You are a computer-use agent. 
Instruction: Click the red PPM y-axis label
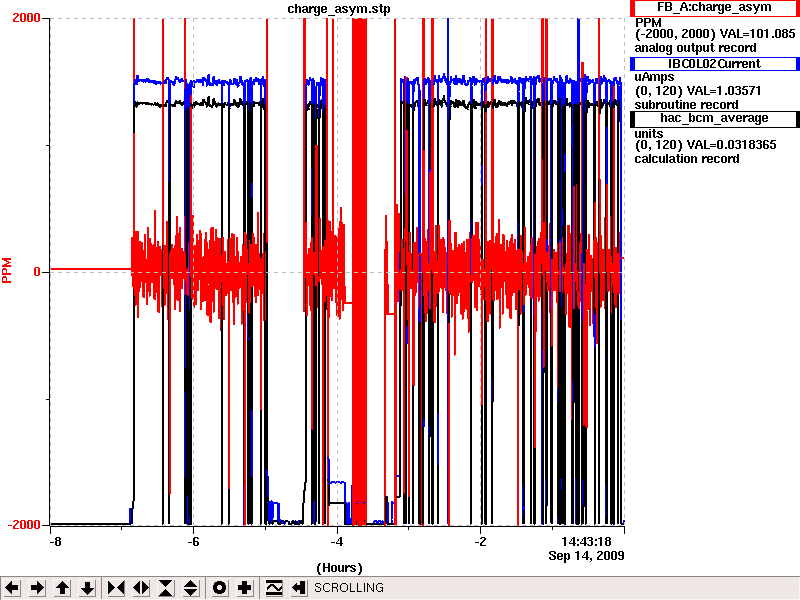point(7,270)
